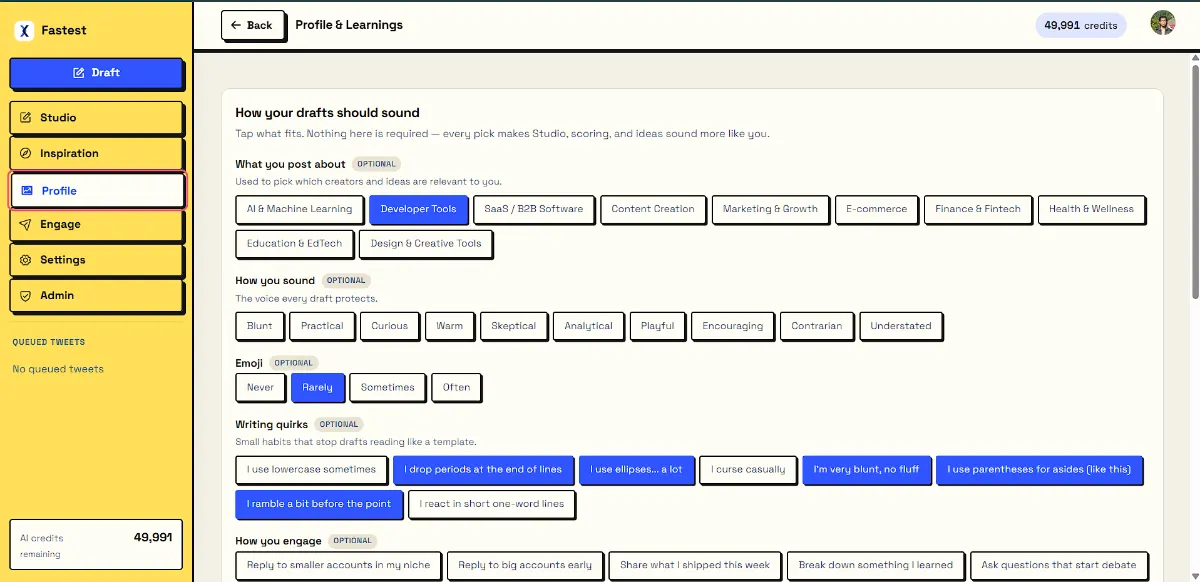Go back using the Back button
The height and width of the screenshot is (582, 1200).
tap(252, 25)
